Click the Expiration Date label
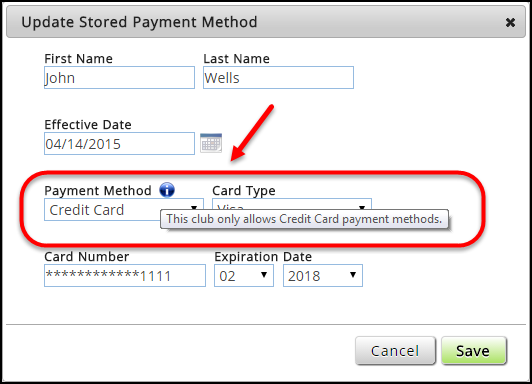 tap(263, 257)
